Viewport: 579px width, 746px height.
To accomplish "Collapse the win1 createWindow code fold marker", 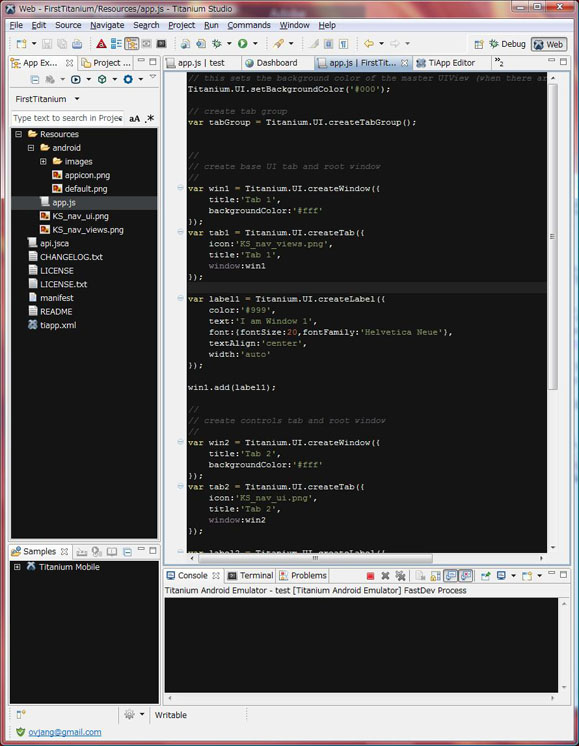I will point(180,188).
